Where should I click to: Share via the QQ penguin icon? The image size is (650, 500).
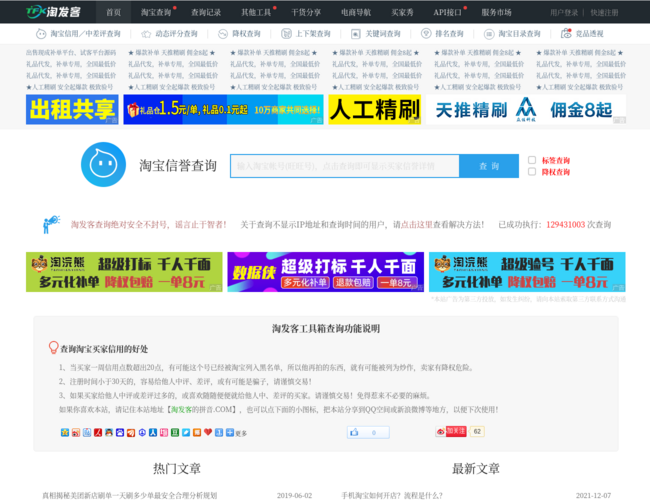point(109,432)
